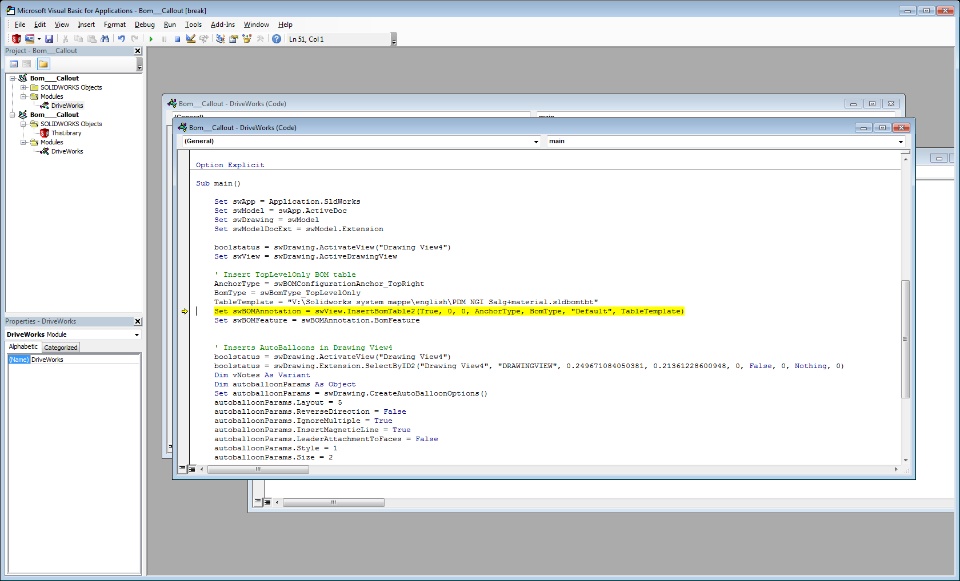Open Object Browser from toolbar icon
The image size is (960, 581).
point(247,39)
